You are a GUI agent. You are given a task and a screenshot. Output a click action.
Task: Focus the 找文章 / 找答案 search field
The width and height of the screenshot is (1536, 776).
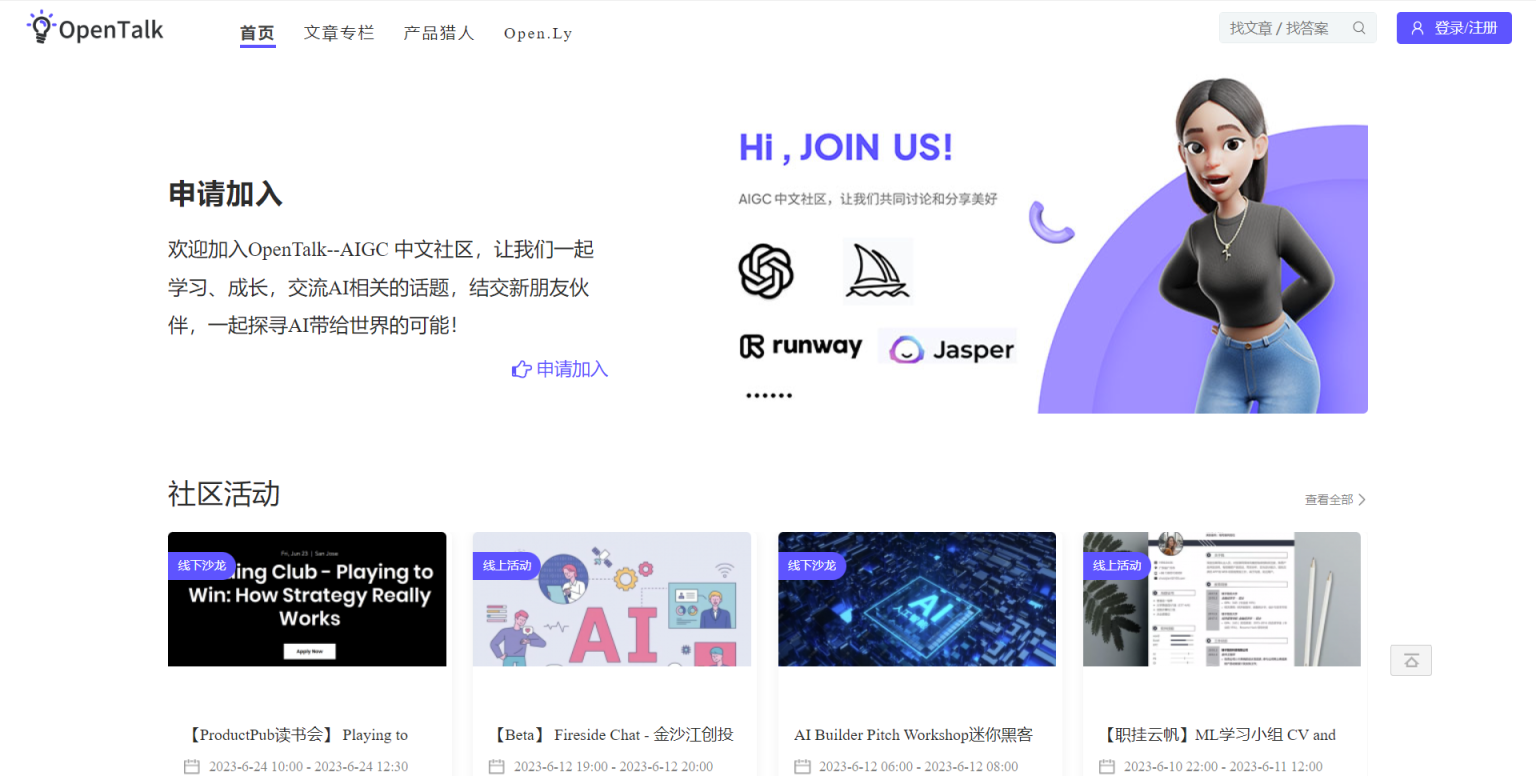(x=1284, y=28)
